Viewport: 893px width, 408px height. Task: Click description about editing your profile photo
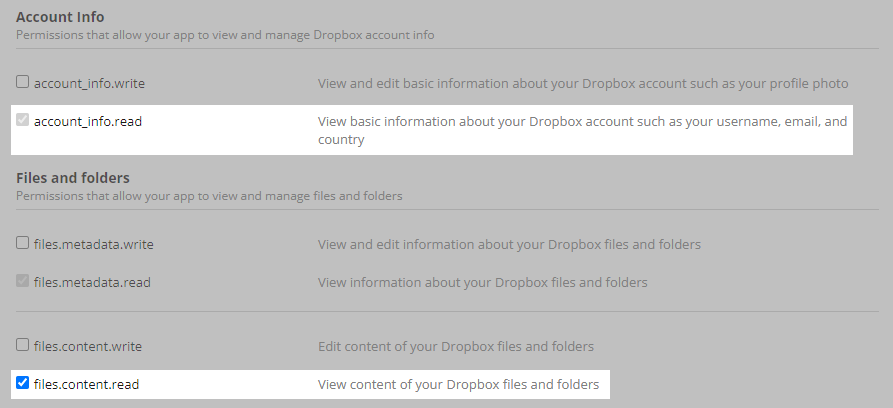click(x=582, y=84)
